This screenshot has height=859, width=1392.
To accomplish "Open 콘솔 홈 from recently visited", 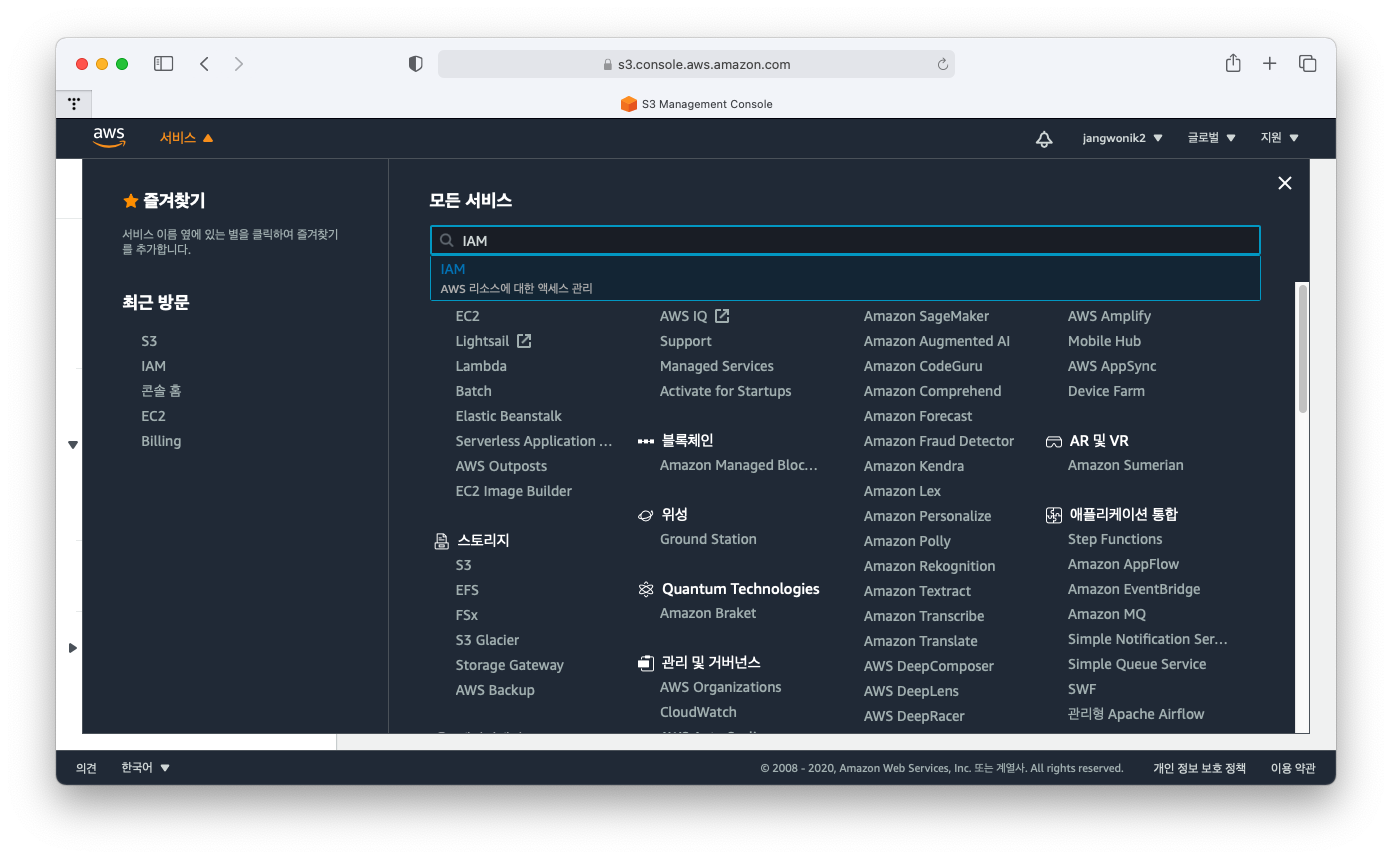I will click(161, 391).
